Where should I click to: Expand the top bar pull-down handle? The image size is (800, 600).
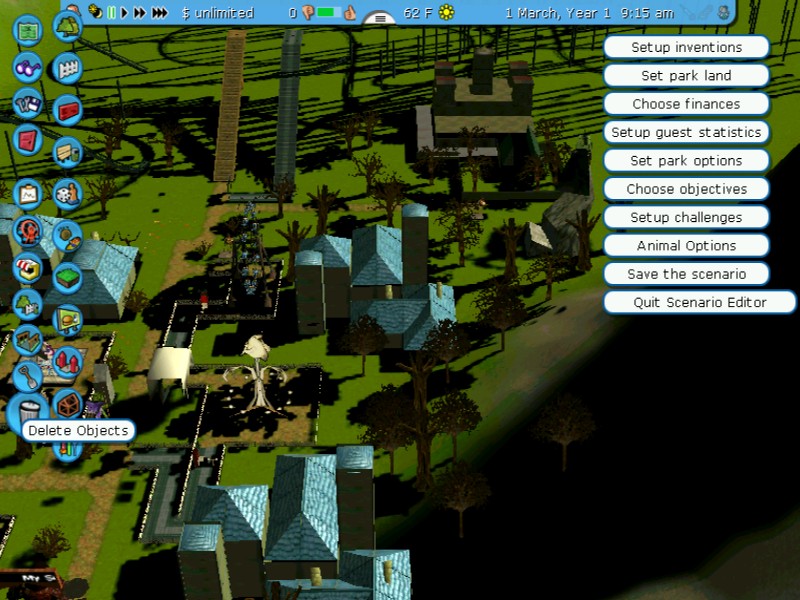pos(380,18)
